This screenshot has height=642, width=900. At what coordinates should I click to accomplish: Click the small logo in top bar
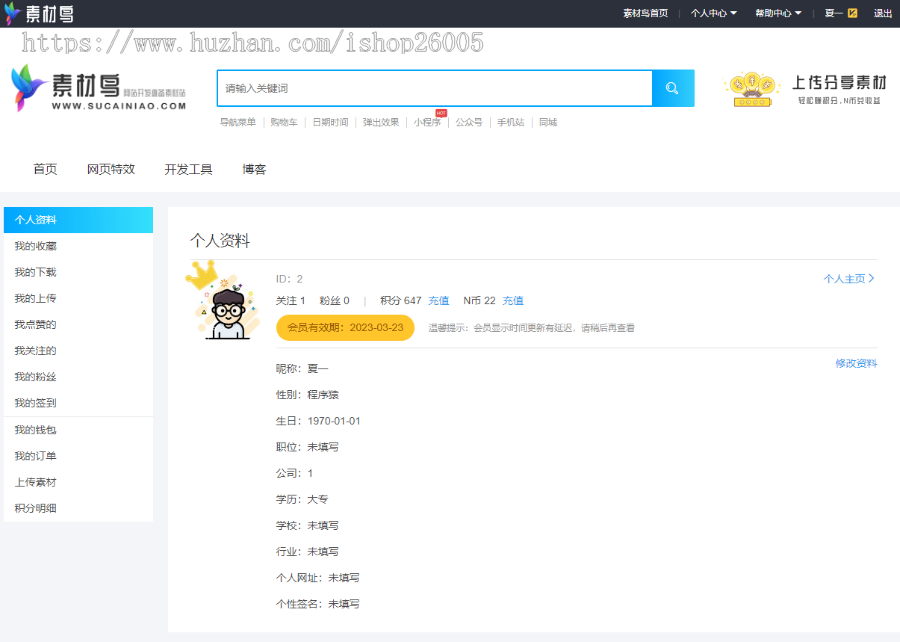[38, 13]
